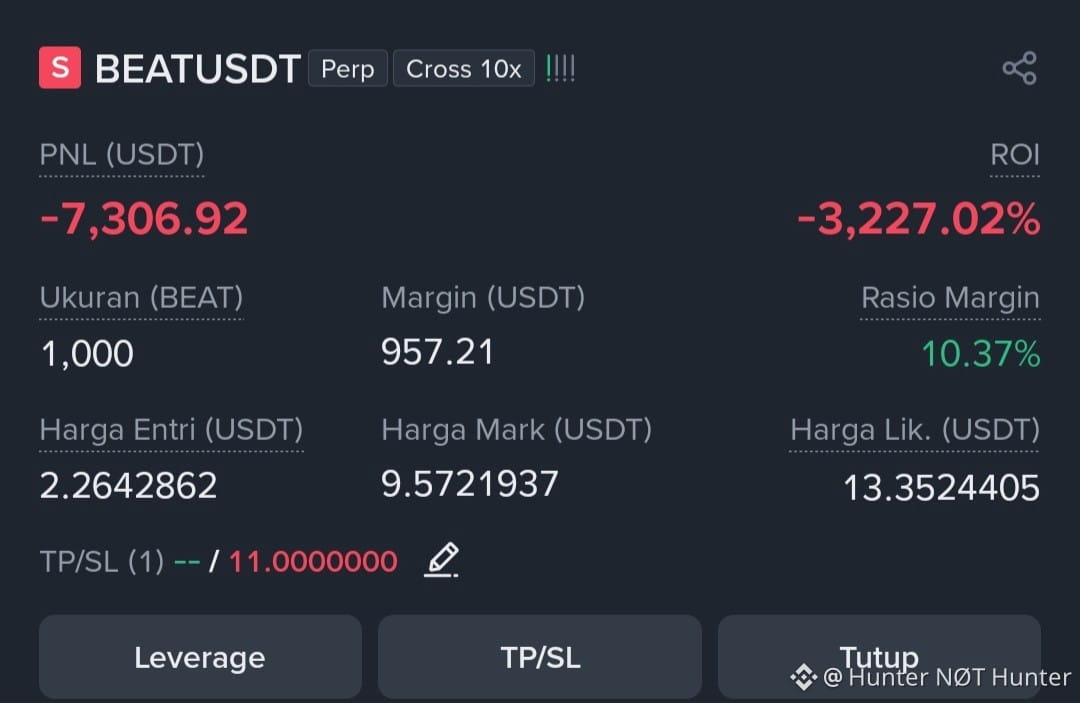1080x703 pixels.
Task: Tap Harga Entri (USDT) label
Action: pos(172,430)
